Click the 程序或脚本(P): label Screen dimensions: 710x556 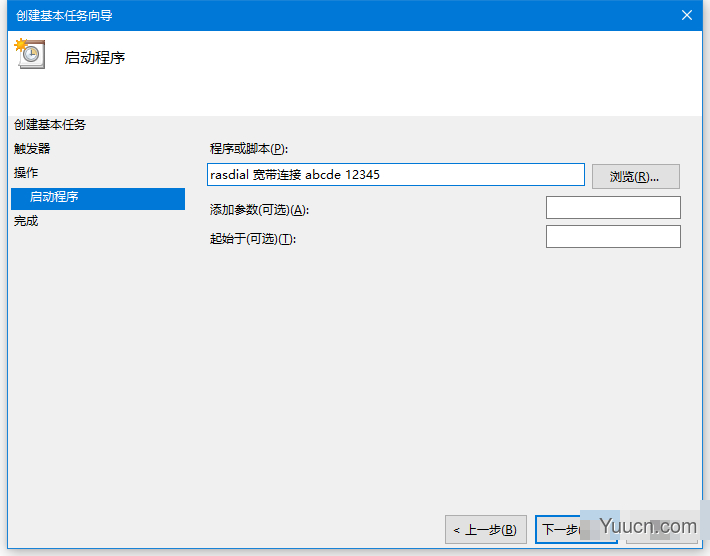pos(249,149)
